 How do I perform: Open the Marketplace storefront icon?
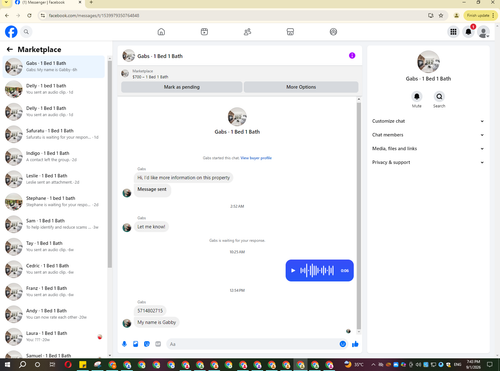[x=290, y=32]
